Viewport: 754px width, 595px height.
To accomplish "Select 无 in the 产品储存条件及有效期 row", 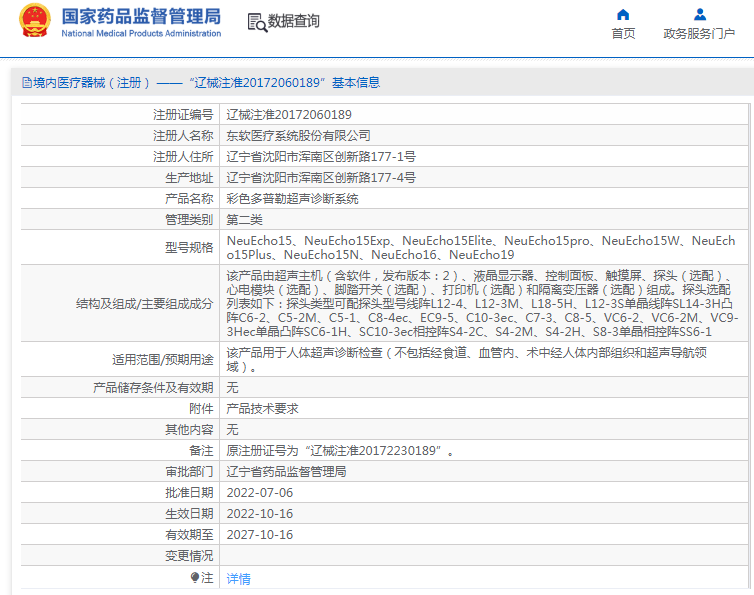I will (x=232, y=388).
